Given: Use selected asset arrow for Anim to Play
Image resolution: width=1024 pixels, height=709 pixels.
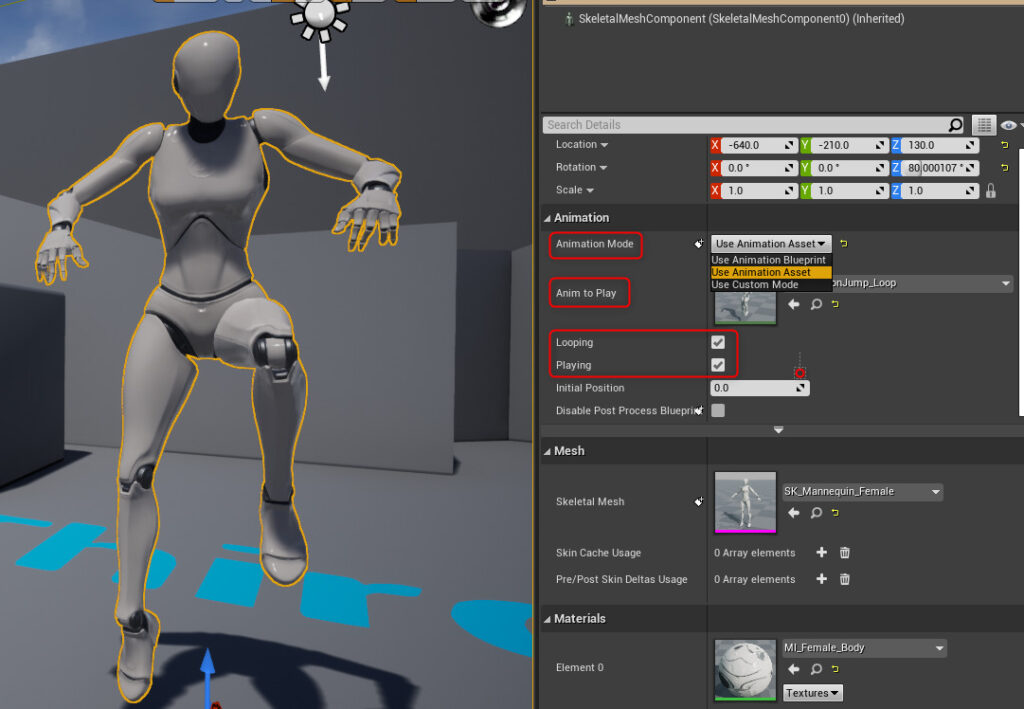Looking at the screenshot, I should coord(793,304).
